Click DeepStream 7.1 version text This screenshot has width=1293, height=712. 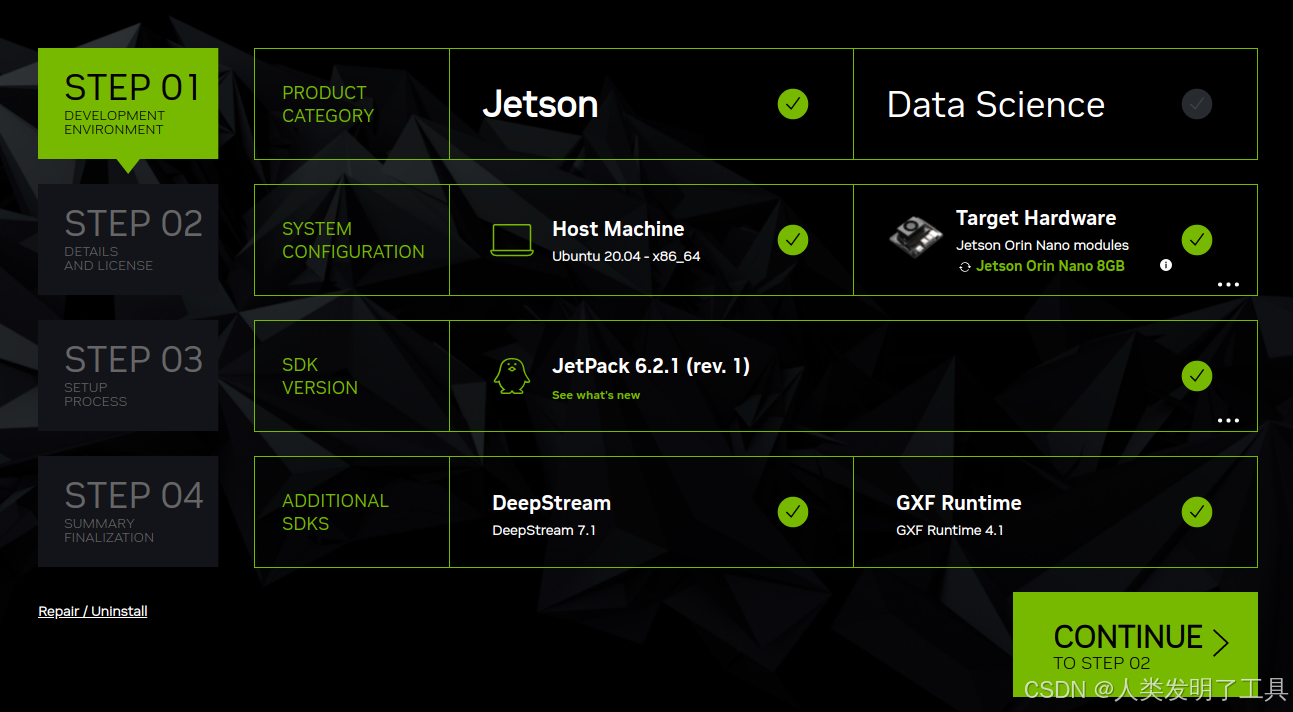pos(544,530)
